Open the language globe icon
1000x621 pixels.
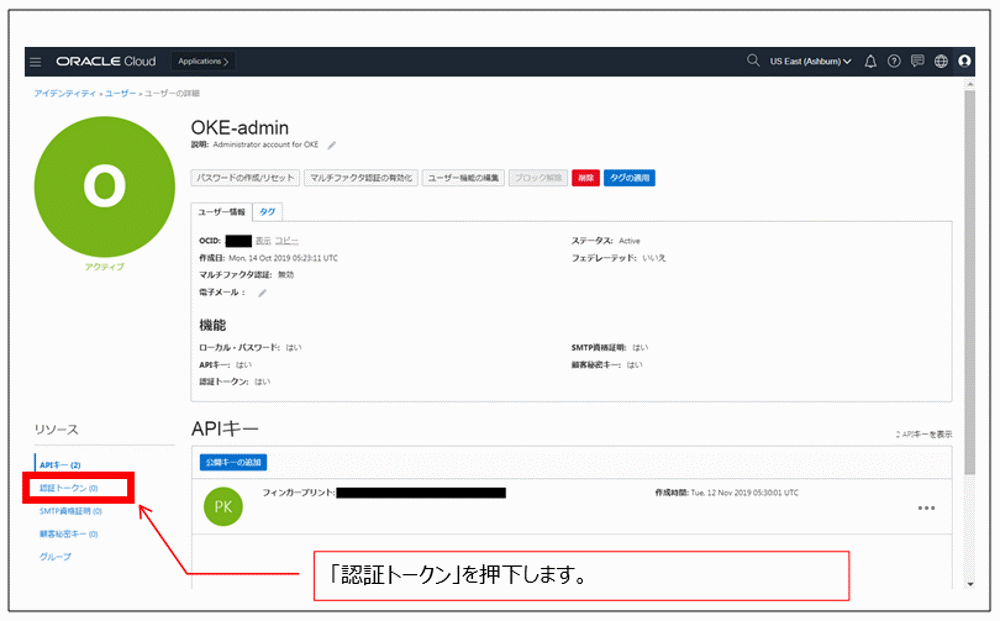(x=940, y=61)
